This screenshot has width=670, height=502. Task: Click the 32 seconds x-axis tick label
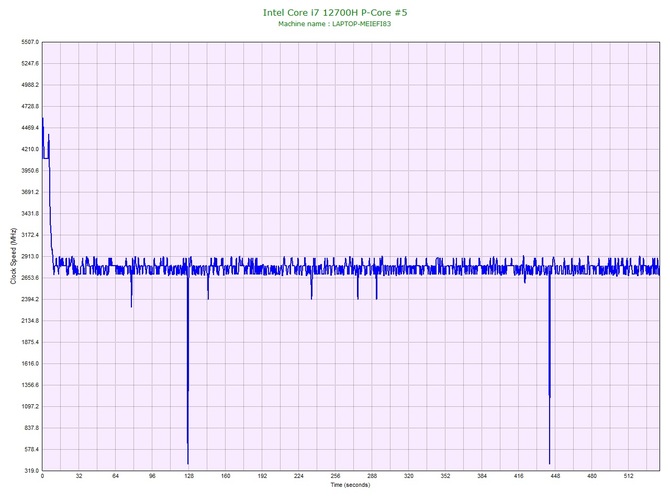click(x=79, y=476)
